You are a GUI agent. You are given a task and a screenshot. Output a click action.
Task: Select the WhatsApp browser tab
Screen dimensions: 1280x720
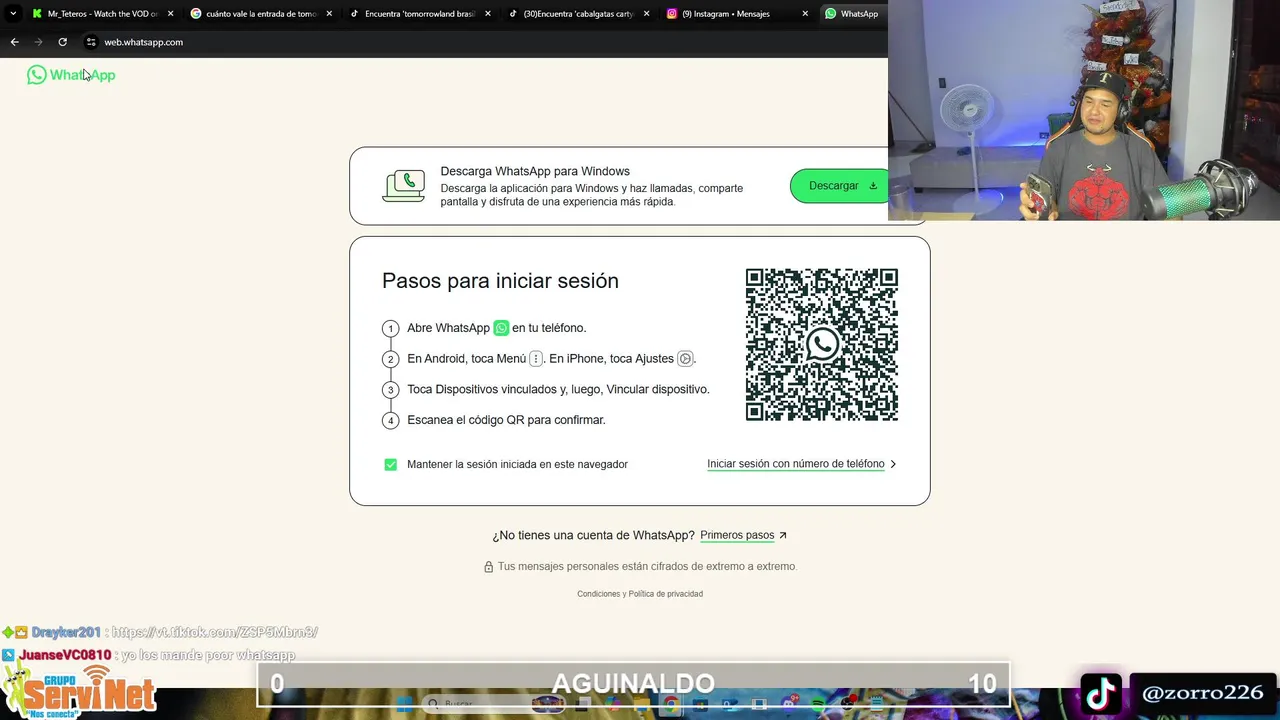tap(853, 14)
